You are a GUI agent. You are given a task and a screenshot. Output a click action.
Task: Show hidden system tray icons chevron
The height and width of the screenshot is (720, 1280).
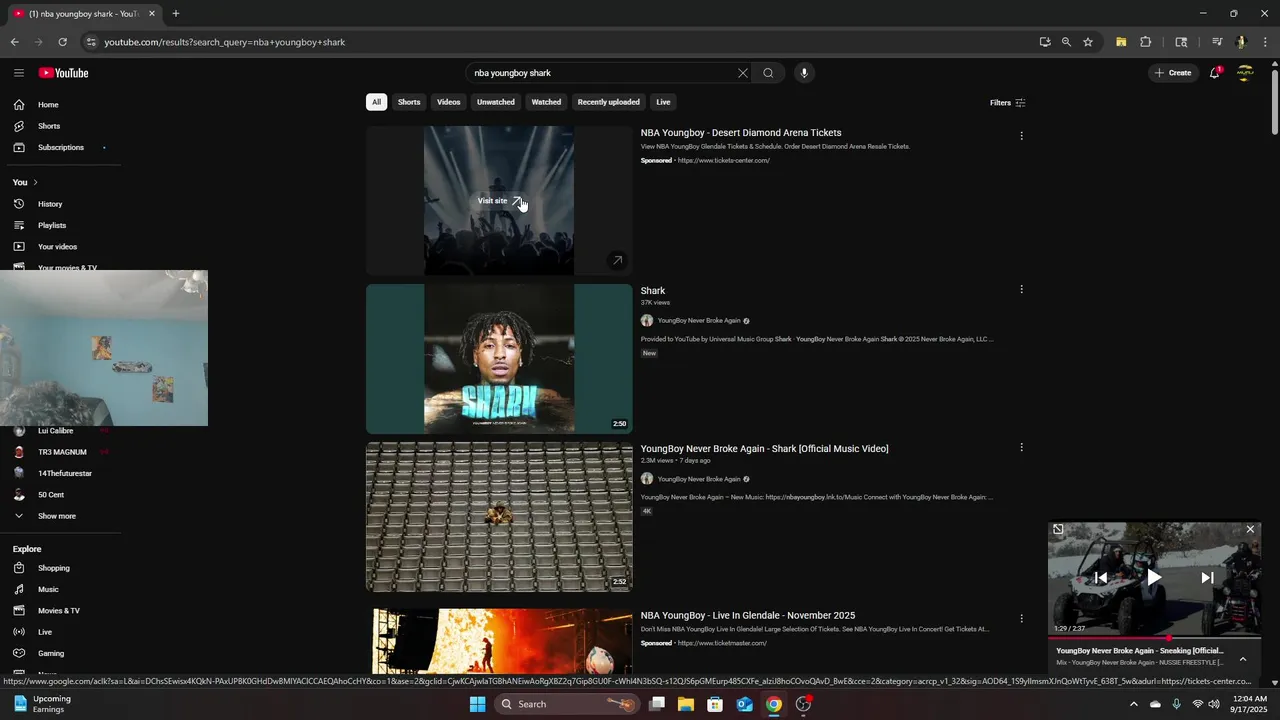click(x=1133, y=704)
